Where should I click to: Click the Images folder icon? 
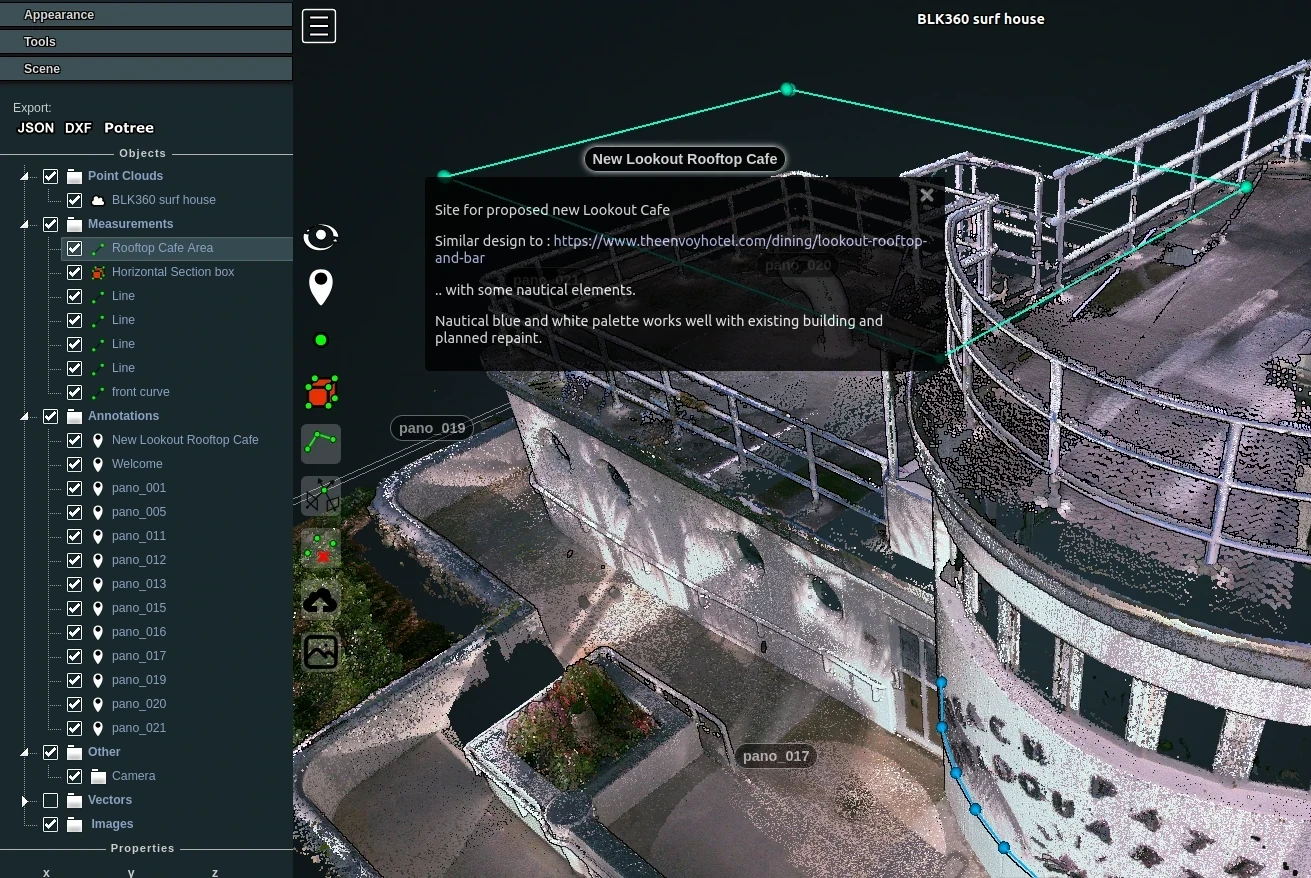pos(74,824)
